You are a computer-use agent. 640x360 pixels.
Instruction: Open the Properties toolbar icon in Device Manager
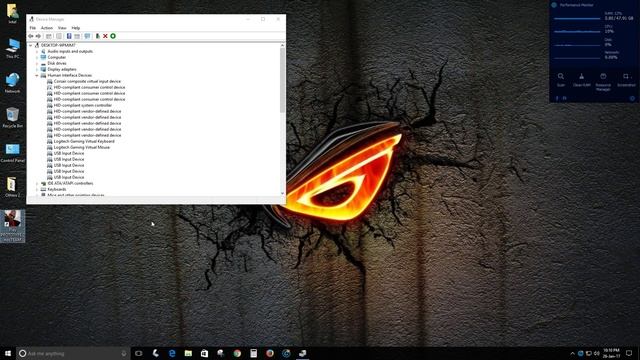point(59,36)
